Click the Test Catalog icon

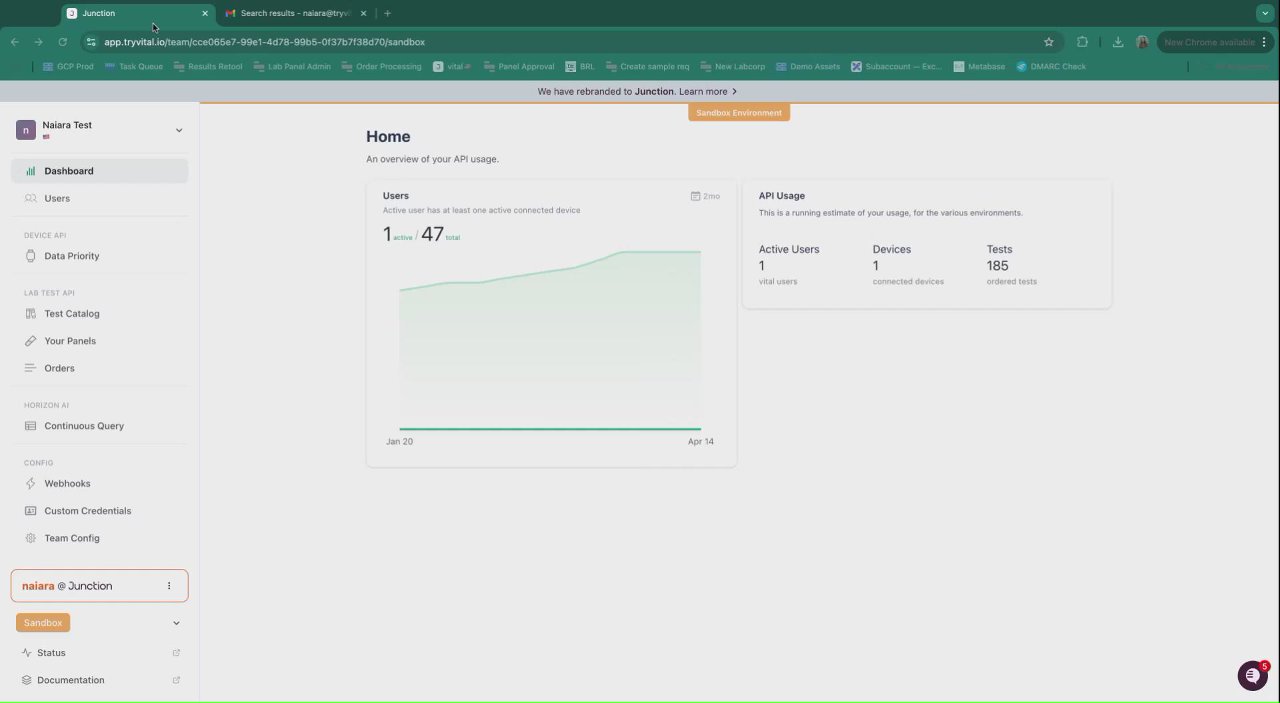click(30, 314)
